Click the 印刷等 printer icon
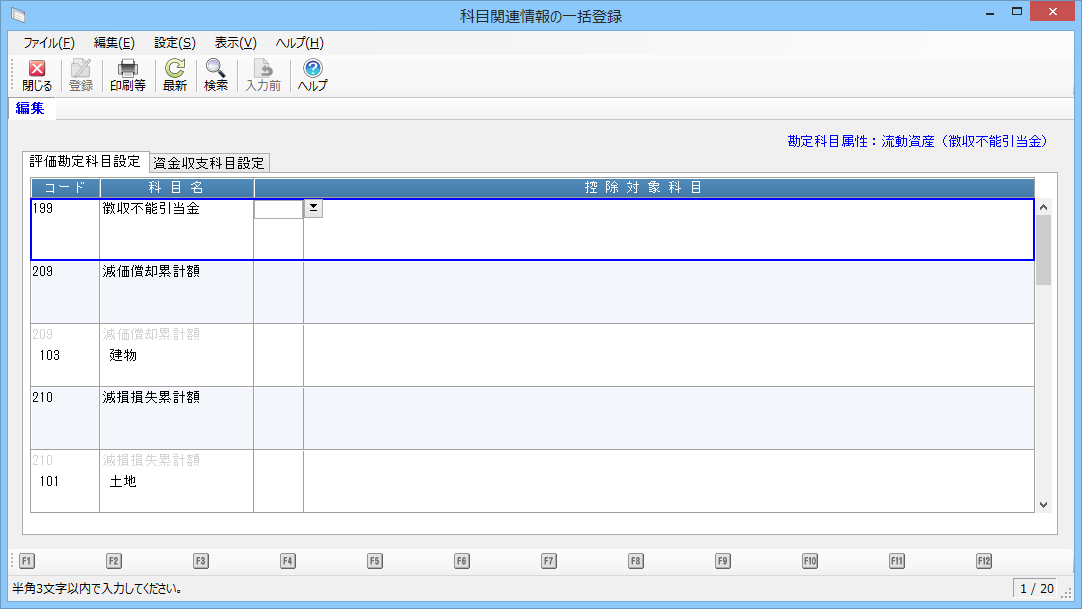1082x609 pixels. 127,76
